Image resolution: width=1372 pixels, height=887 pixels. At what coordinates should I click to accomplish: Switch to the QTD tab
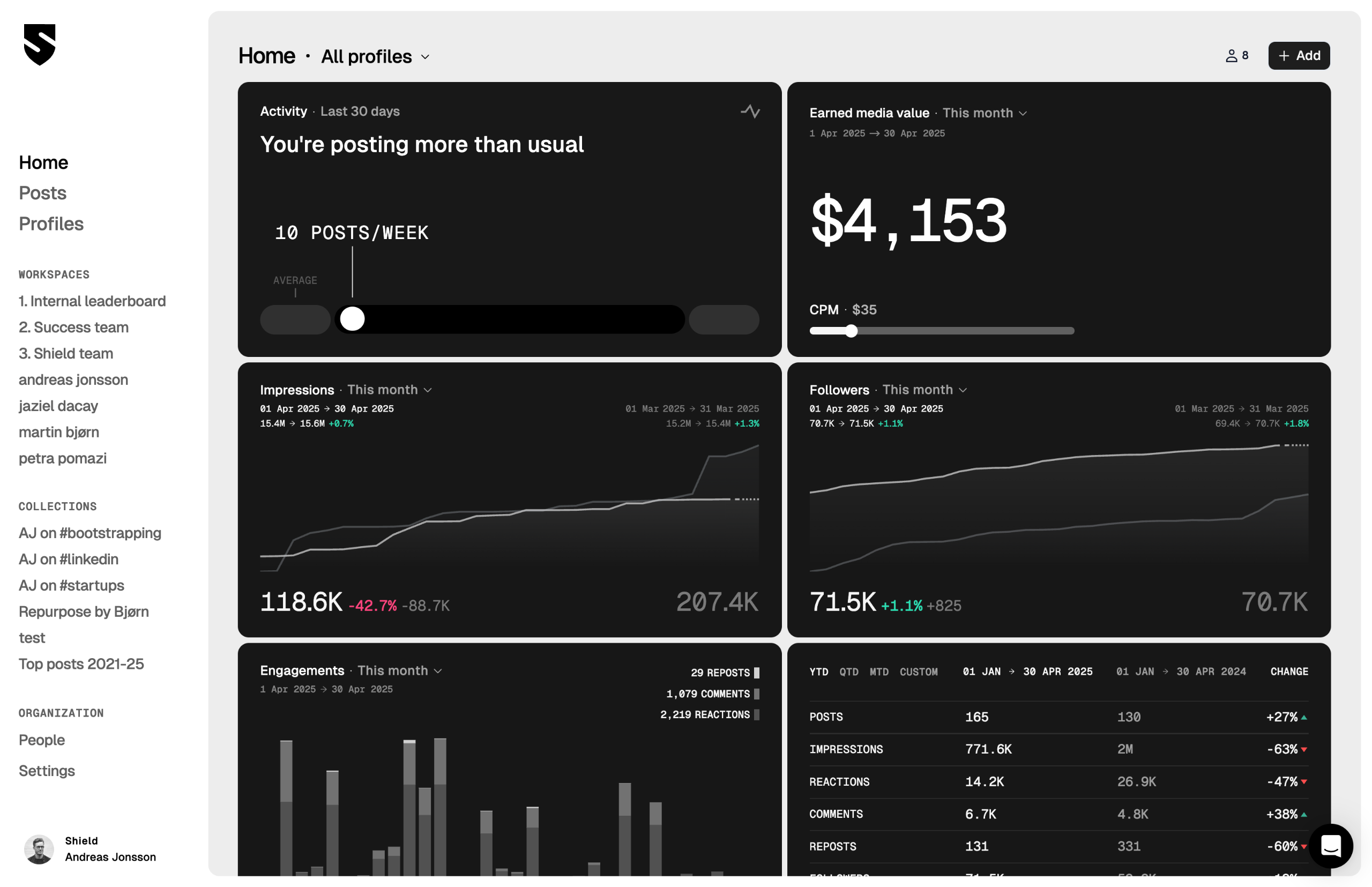coord(848,672)
